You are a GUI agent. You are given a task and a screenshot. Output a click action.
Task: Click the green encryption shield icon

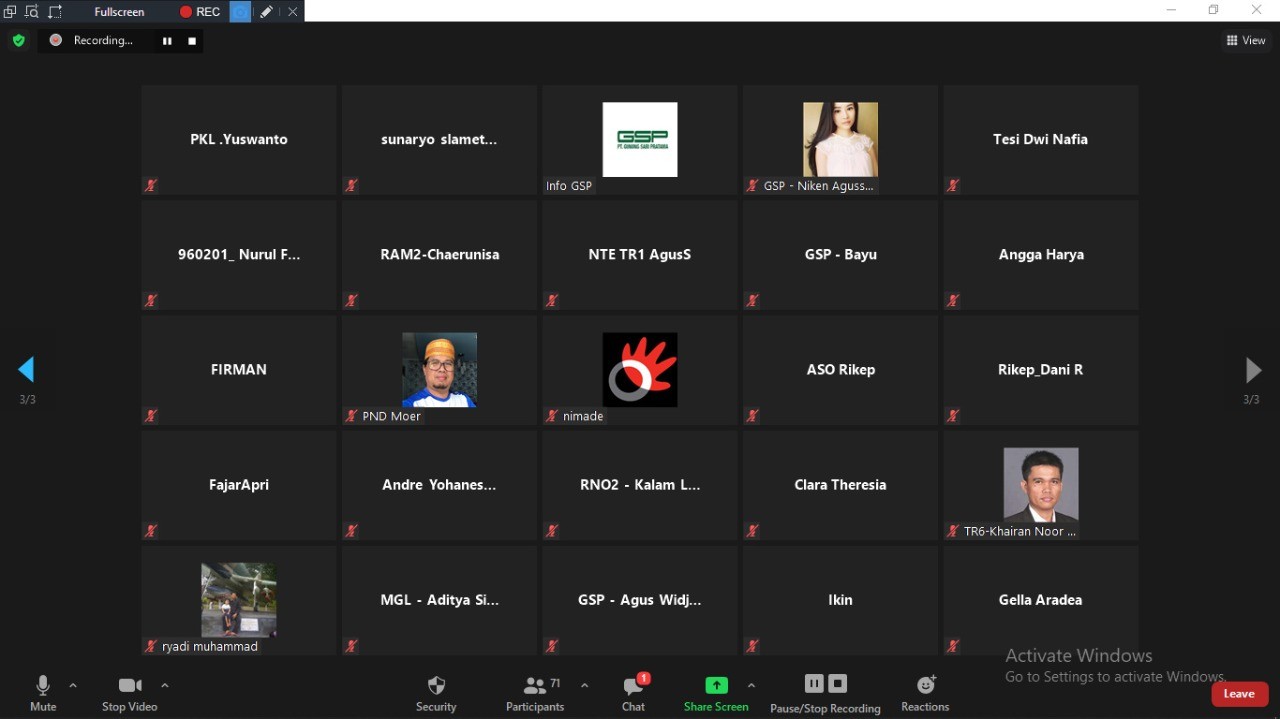[x=18, y=40]
